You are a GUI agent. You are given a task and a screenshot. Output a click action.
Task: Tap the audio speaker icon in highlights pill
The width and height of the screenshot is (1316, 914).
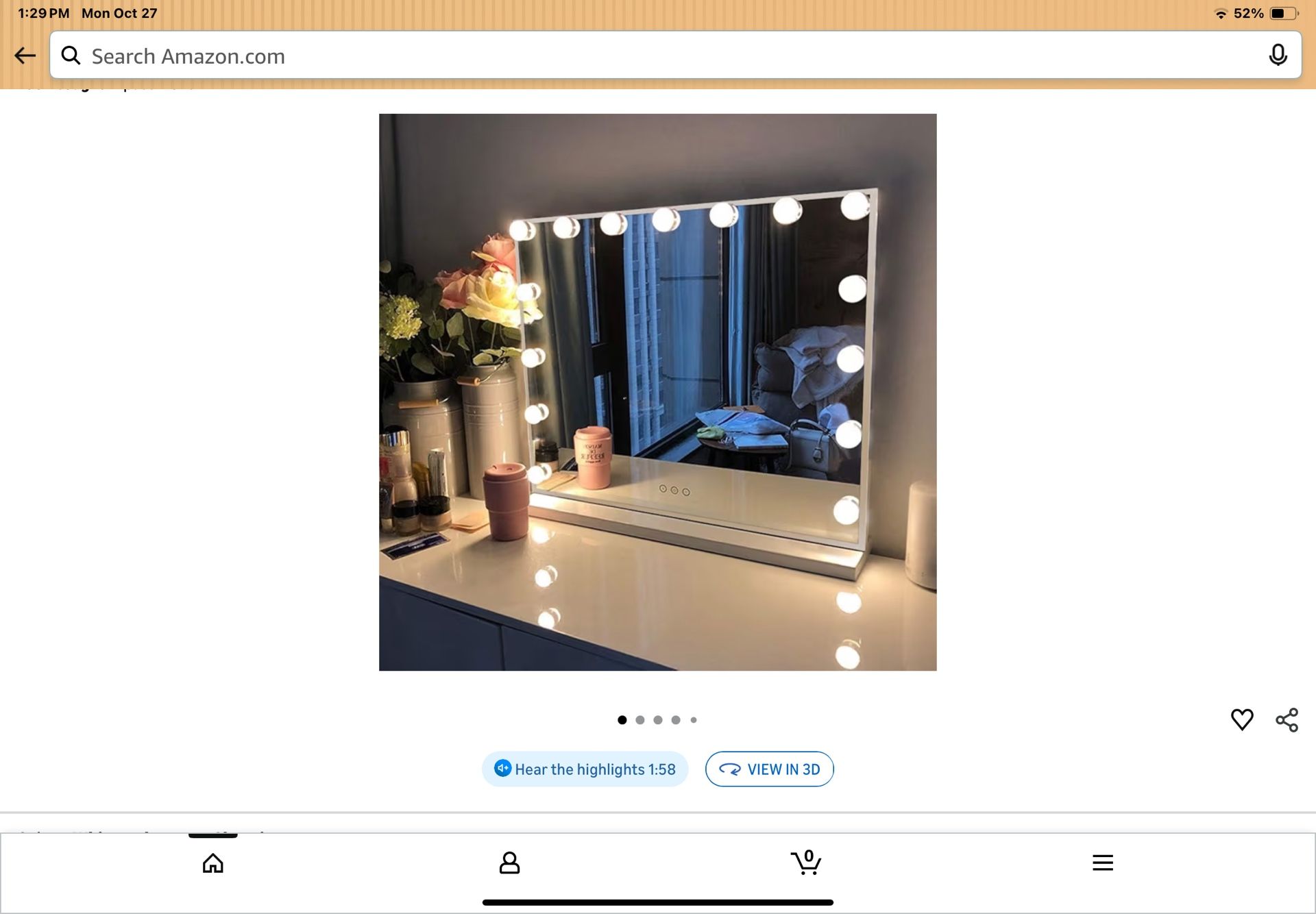pos(502,769)
